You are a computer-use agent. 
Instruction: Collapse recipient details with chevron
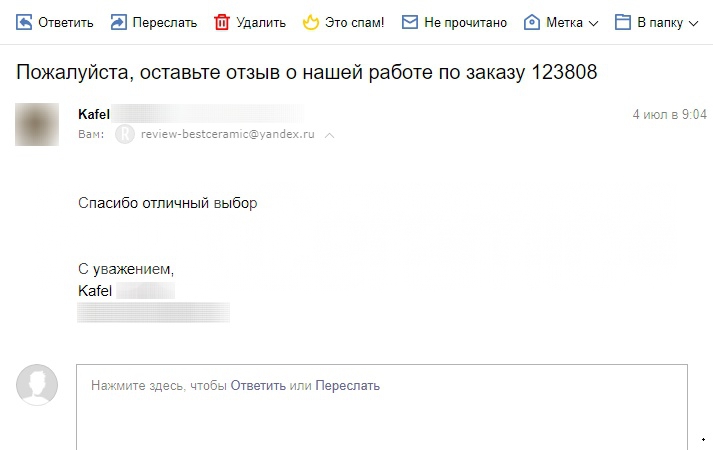click(x=329, y=135)
